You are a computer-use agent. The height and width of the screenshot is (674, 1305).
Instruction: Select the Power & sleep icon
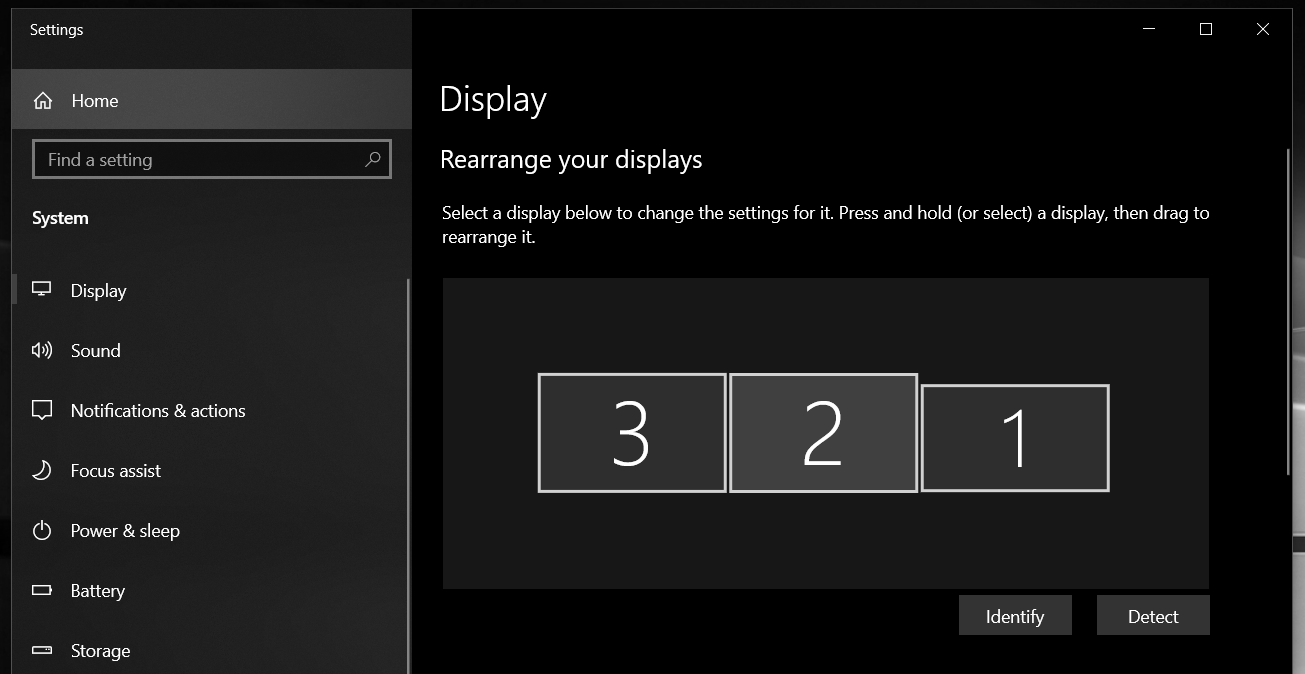coord(41,530)
